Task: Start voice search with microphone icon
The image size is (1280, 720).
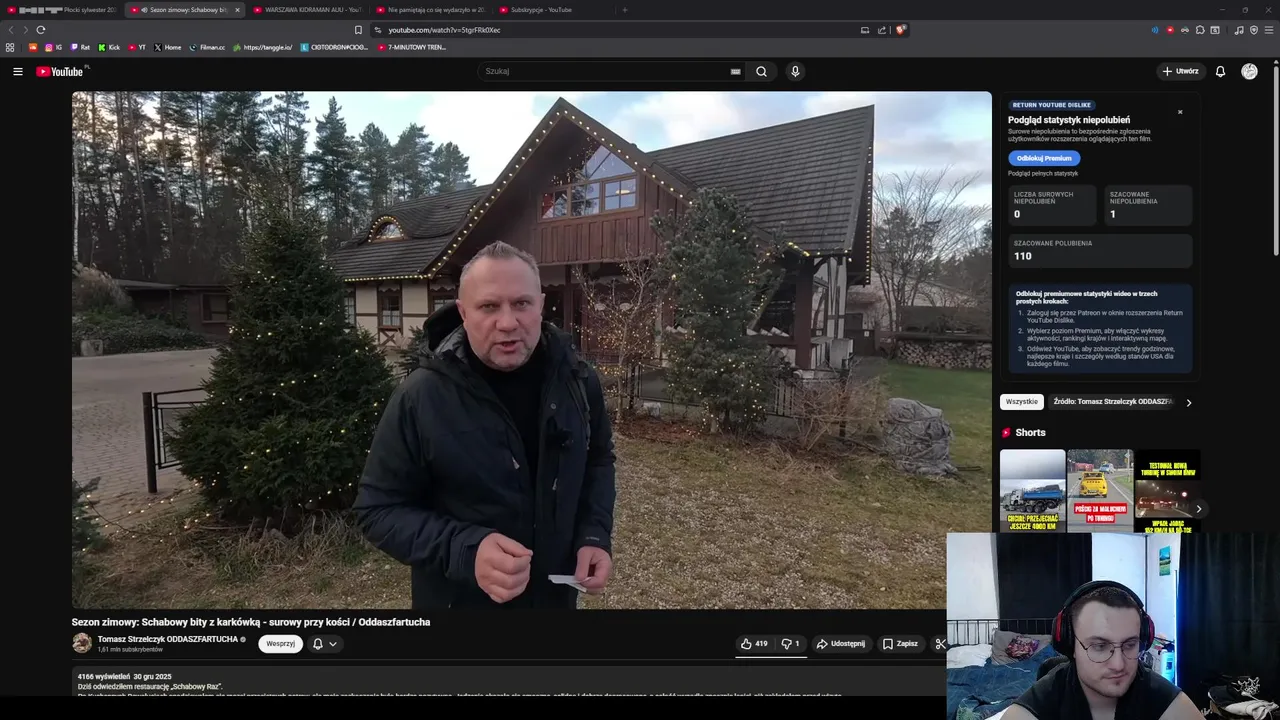Action: click(x=795, y=71)
